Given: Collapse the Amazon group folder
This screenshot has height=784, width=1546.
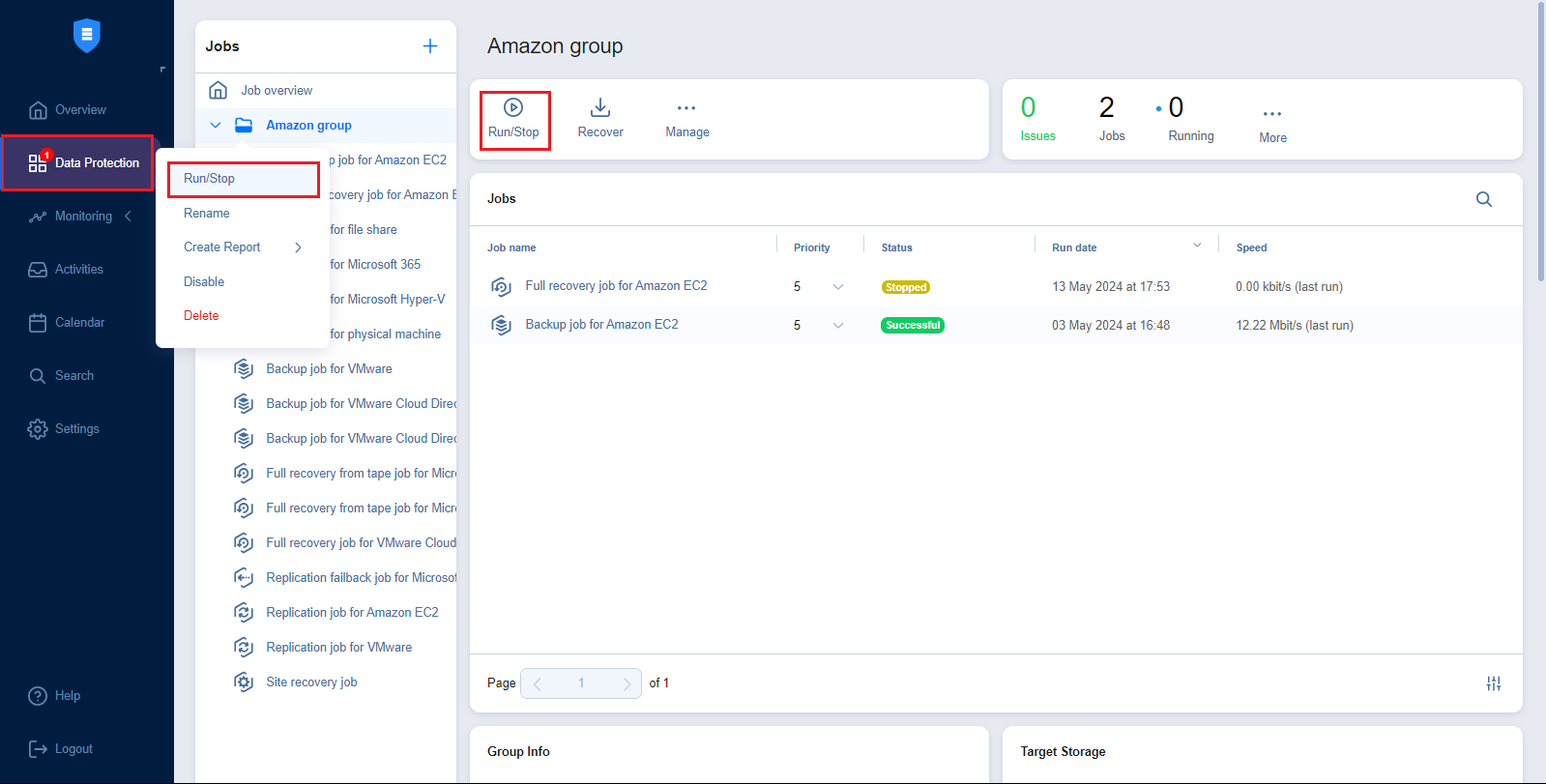Looking at the screenshot, I should 216,126.
